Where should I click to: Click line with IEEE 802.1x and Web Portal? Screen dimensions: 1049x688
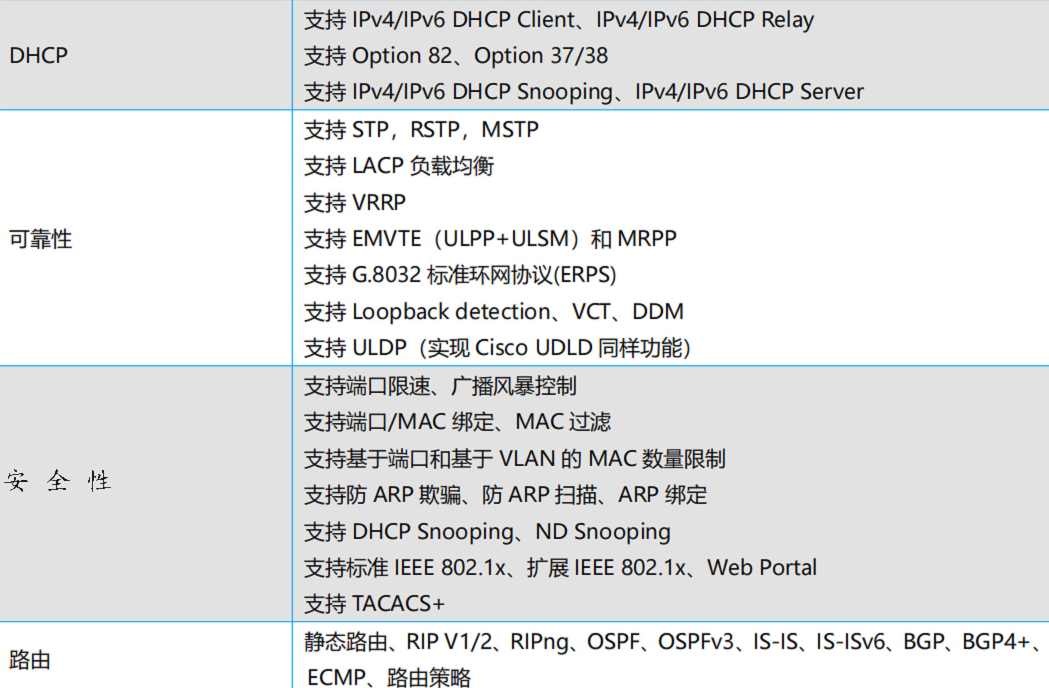pos(560,568)
